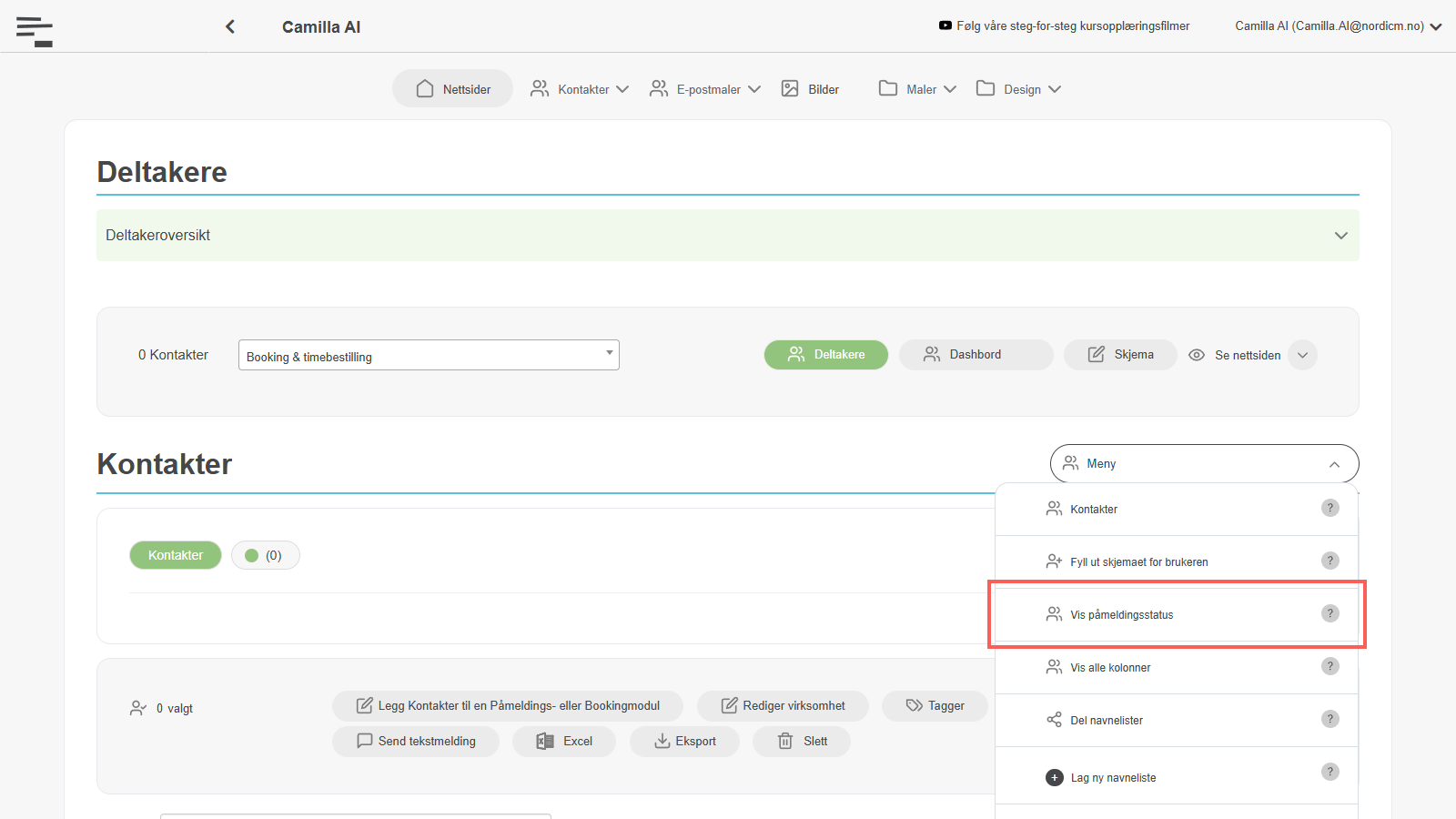Screen dimensions: 1456x819
Task: Expand the chevron next to Se nettsiden
Action: [1303, 355]
